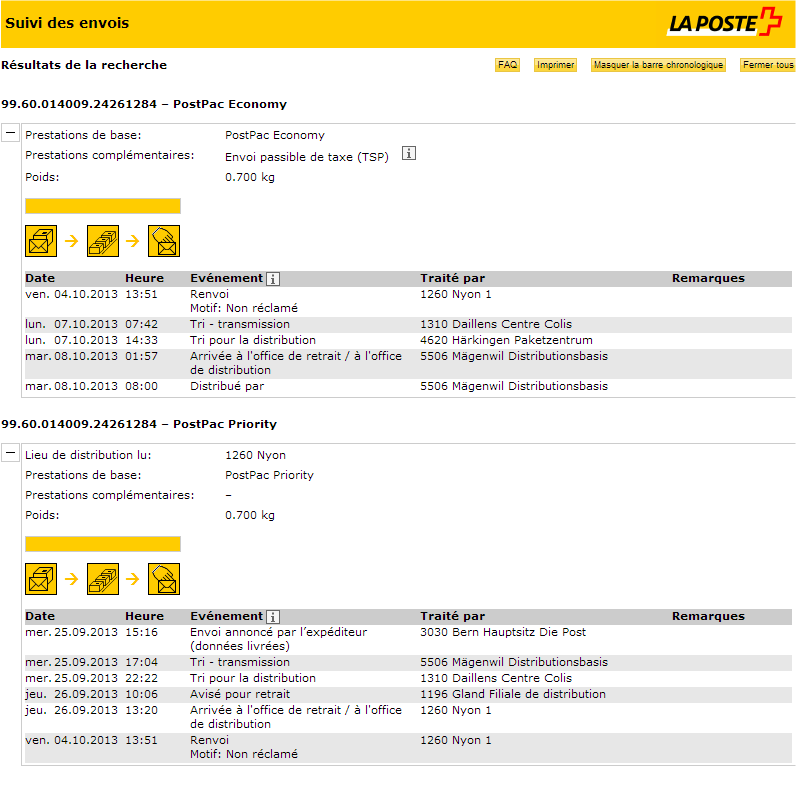
Task: Click the delivery hand icon in Priority timeline
Action: click(164, 579)
